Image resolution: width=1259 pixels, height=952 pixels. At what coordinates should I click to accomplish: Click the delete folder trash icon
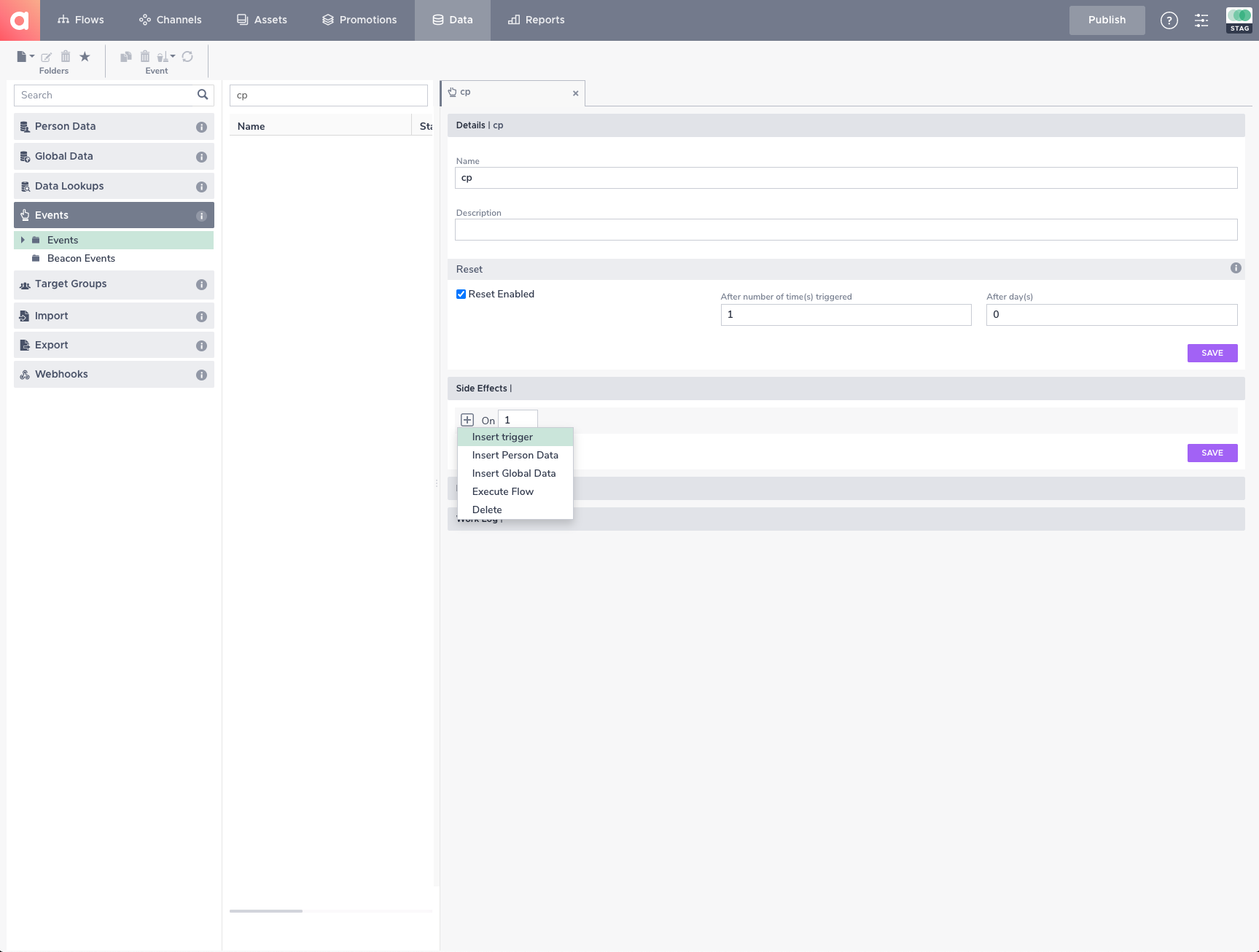pyautogui.click(x=66, y=56)
